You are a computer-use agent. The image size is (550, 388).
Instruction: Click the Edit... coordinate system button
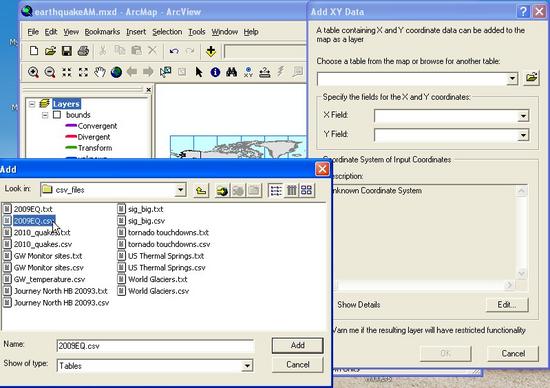point(507,305)
